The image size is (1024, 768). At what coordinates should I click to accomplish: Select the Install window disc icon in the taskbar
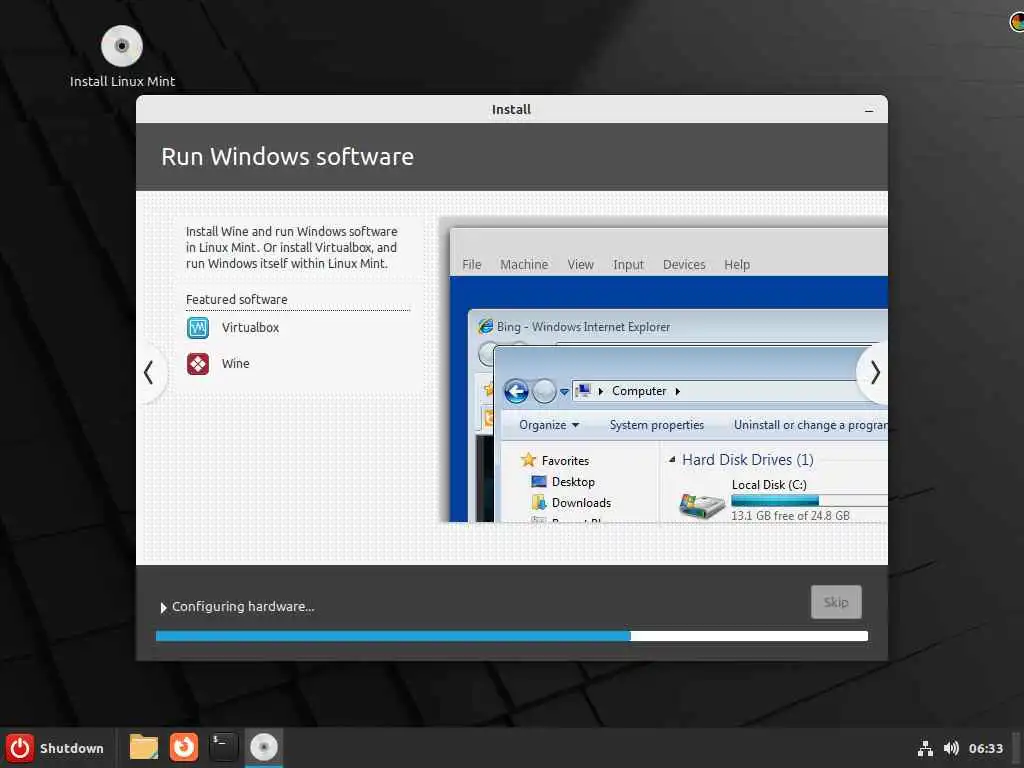(x=264, y=747)
